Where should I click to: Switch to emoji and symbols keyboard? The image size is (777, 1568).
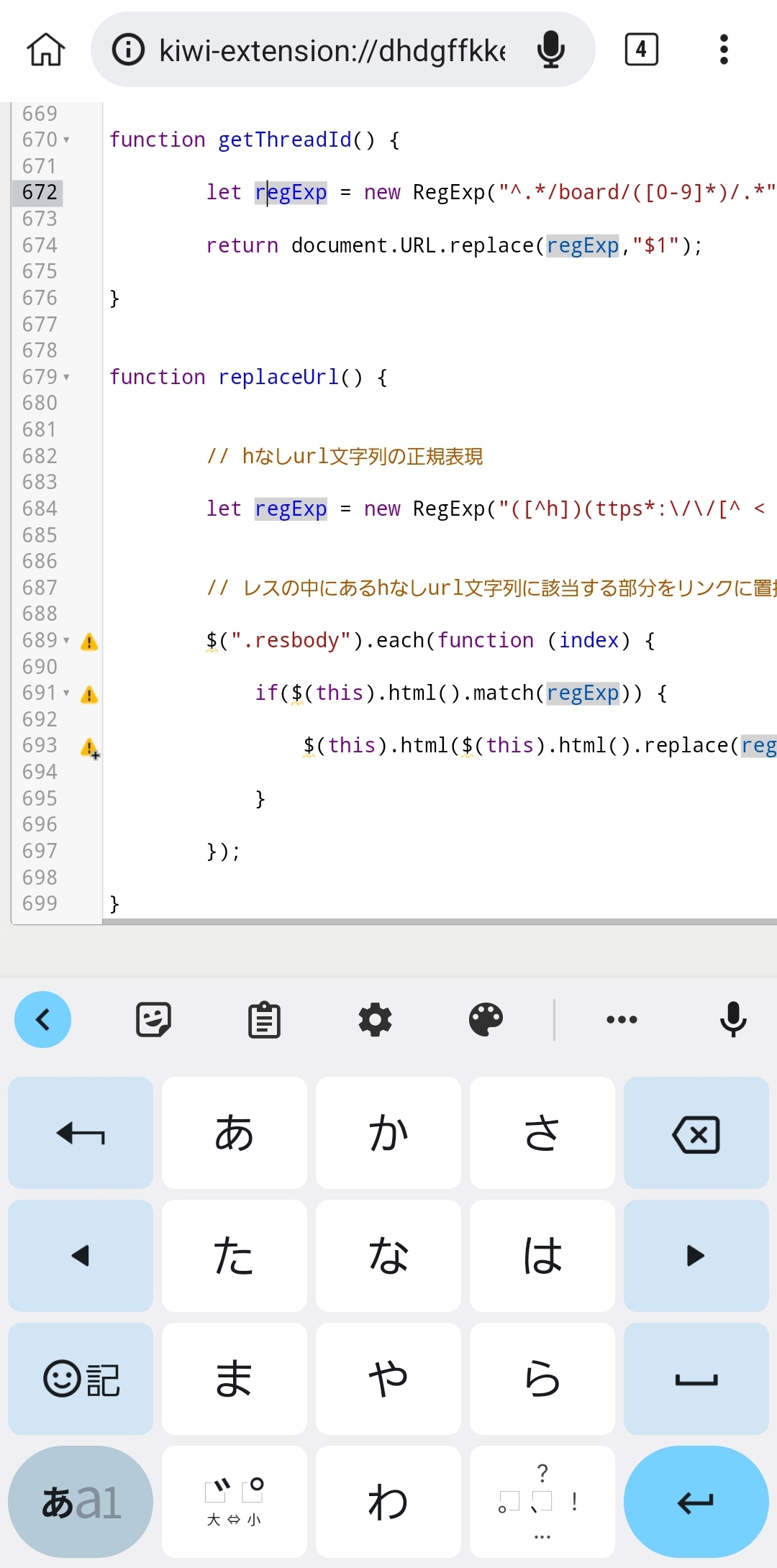[81, 1379]
